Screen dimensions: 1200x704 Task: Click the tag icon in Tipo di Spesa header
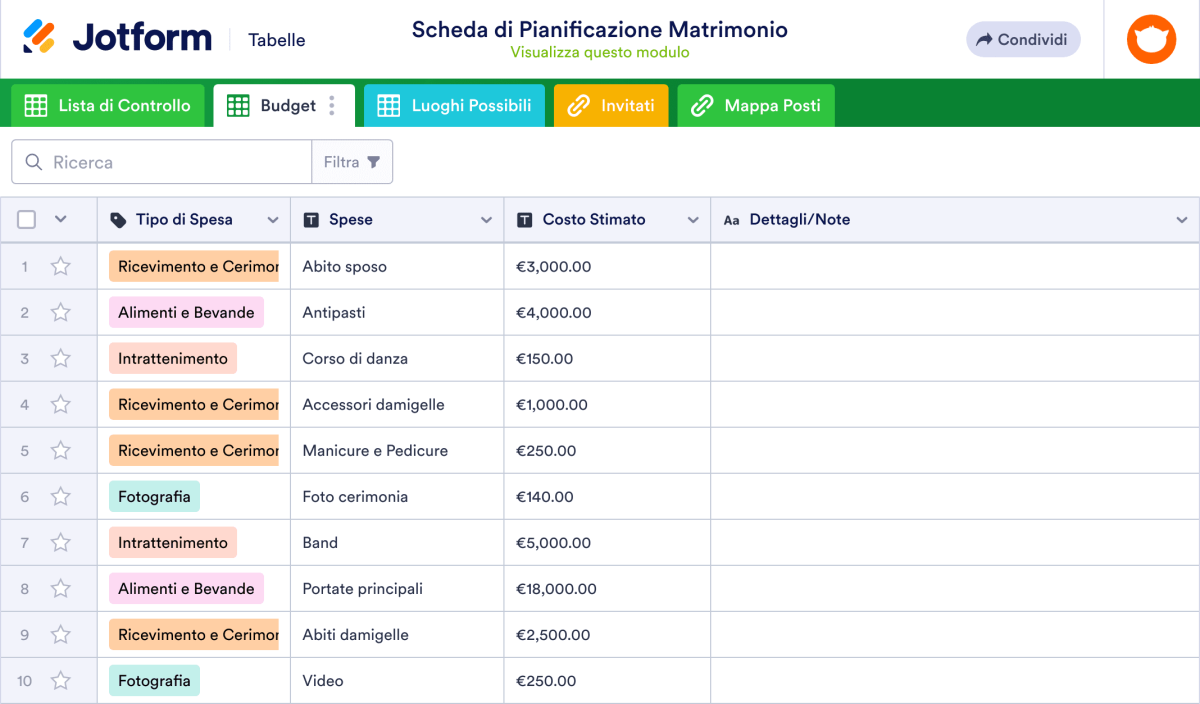point(118,220)
